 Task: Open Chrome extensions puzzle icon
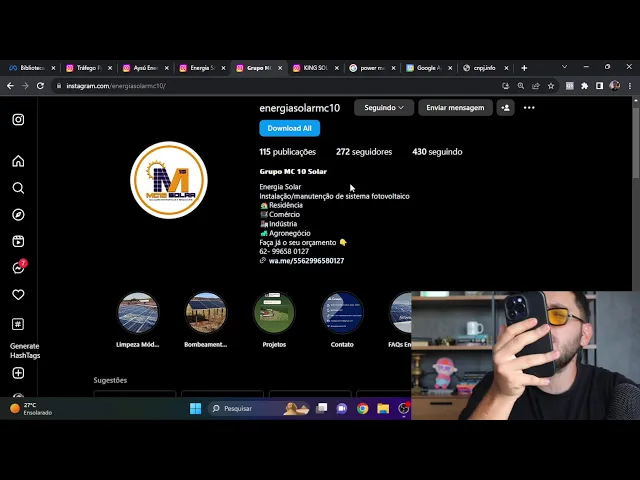point(584,86)
